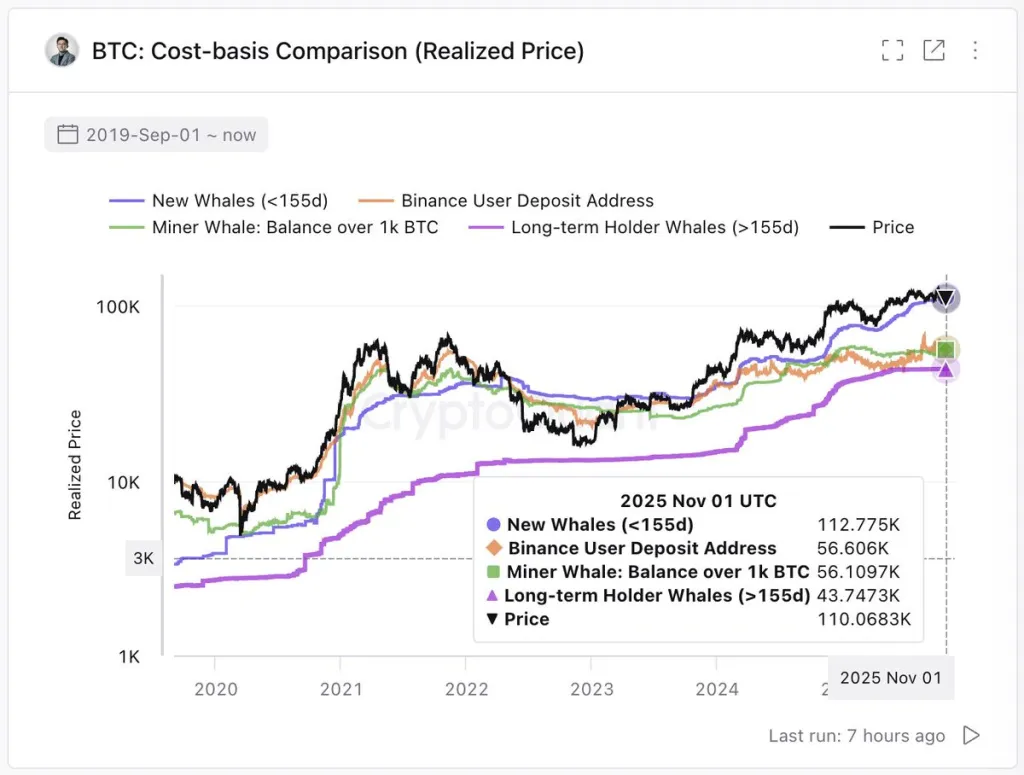Screen dimensions: 1024x775
Task: Click the purple Long-term Holder triangle marker
Action: pos(945,369)
